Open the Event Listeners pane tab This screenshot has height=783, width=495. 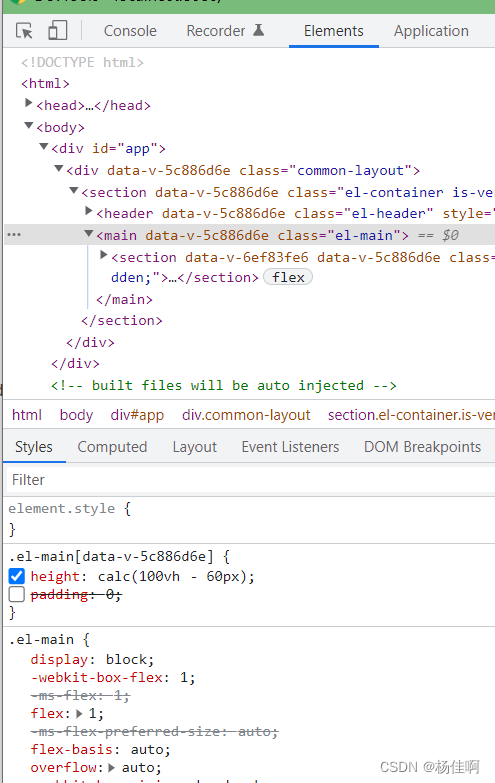point(290,447)
